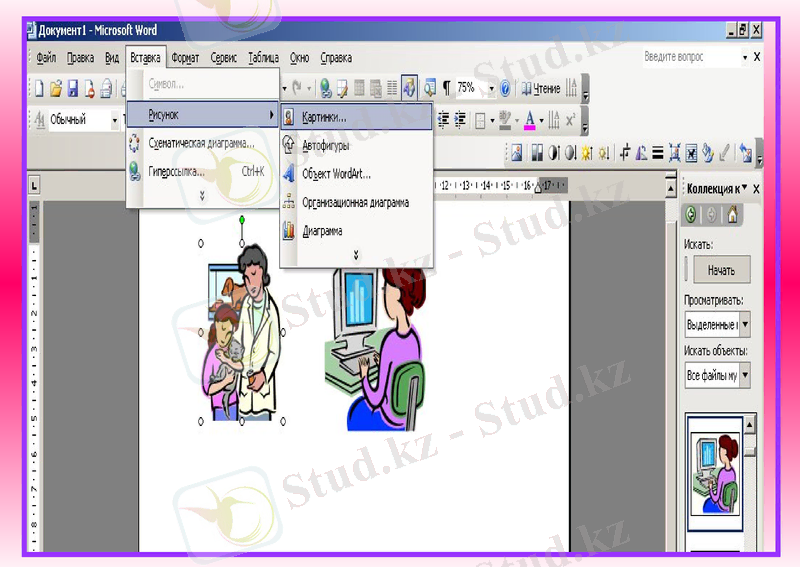The height and width of the screenshot is (567, 800).
Task: Open Просматривать collections dropdown
Action: tap(745, 324)
